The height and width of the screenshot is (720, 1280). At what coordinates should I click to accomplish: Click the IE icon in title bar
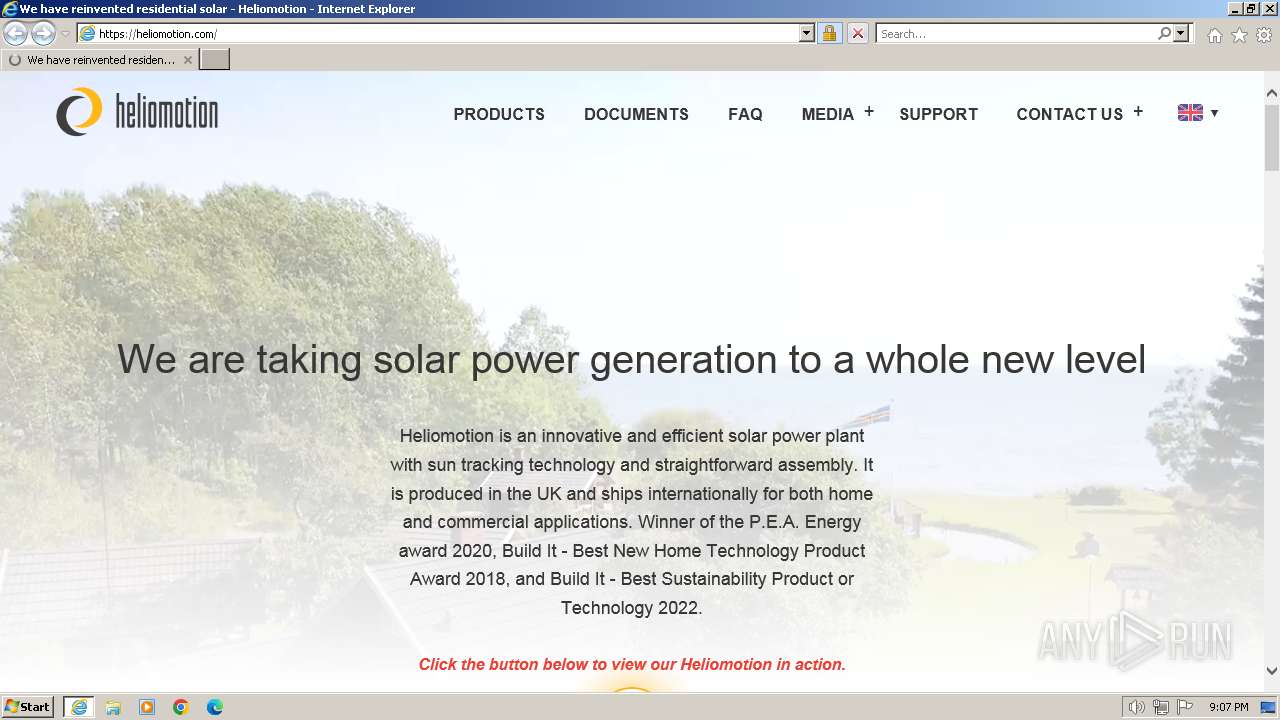point(10,9)
